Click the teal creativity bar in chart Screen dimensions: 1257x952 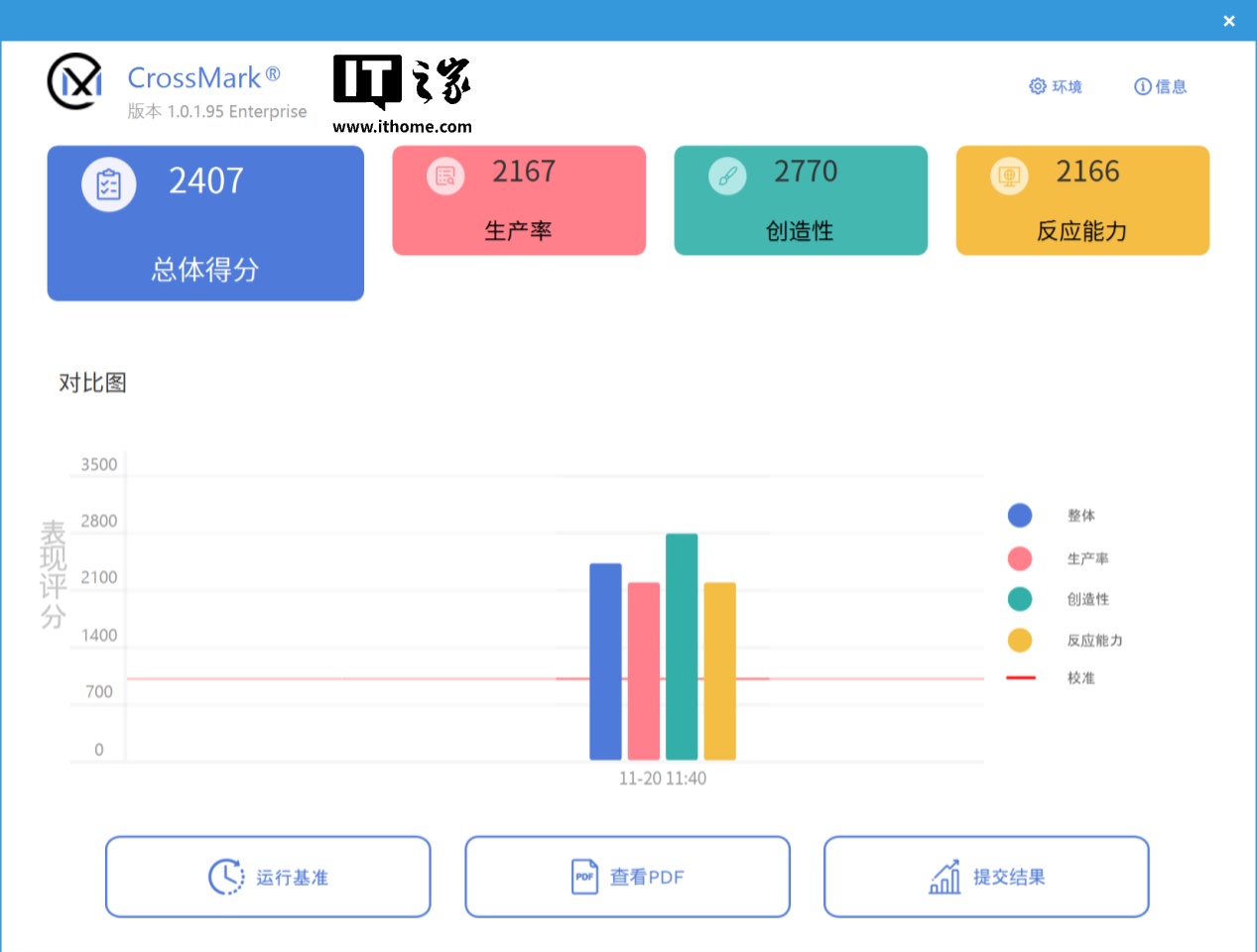point(682,647)
